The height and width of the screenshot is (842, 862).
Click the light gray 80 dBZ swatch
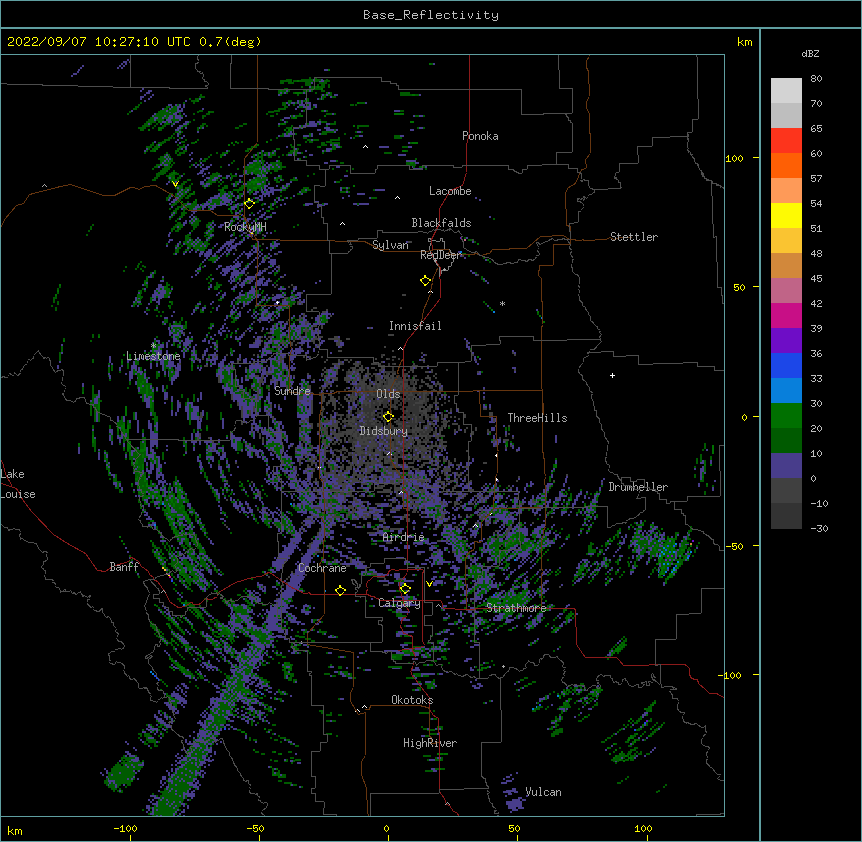(786, 91)
